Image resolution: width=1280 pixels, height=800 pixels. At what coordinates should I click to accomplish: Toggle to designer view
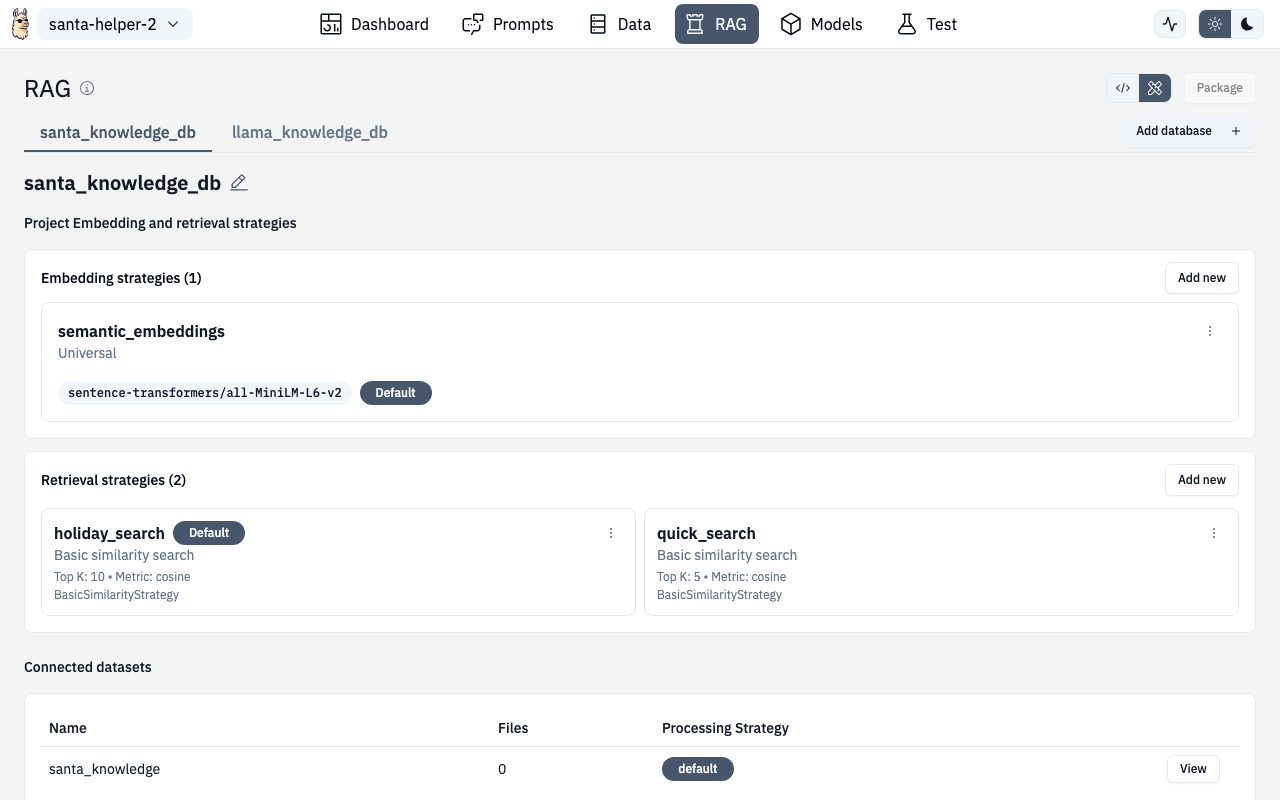point(1155,88)
